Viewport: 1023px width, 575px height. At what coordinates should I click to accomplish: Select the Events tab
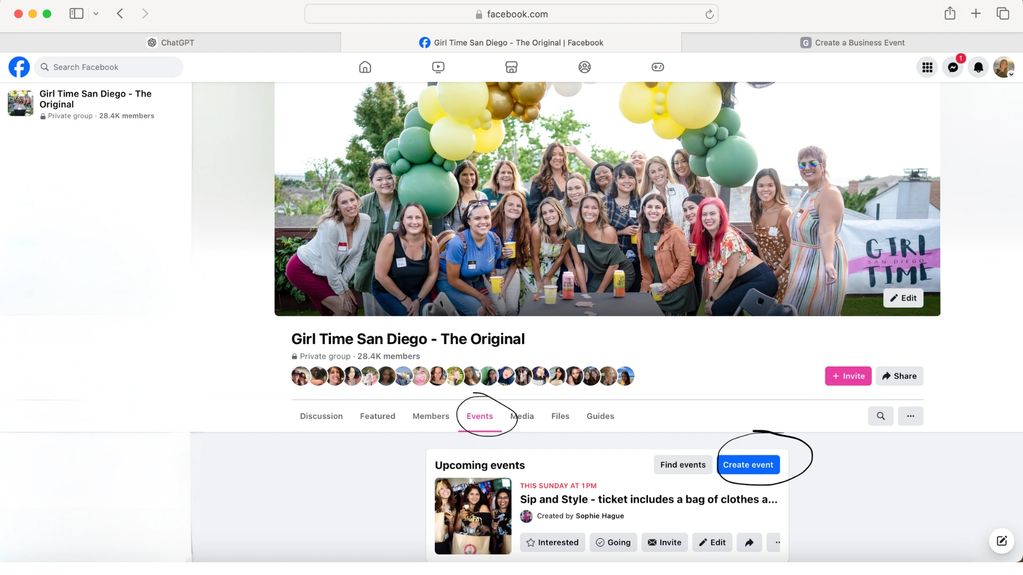pos(480,416)
